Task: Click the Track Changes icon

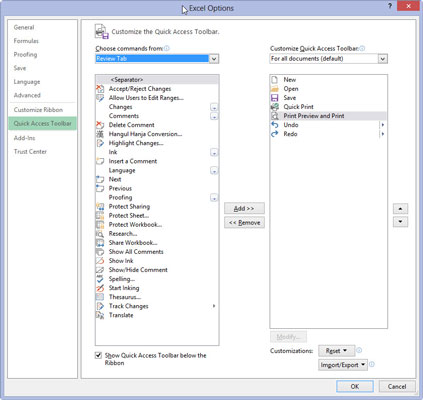Action: point(100,306)
